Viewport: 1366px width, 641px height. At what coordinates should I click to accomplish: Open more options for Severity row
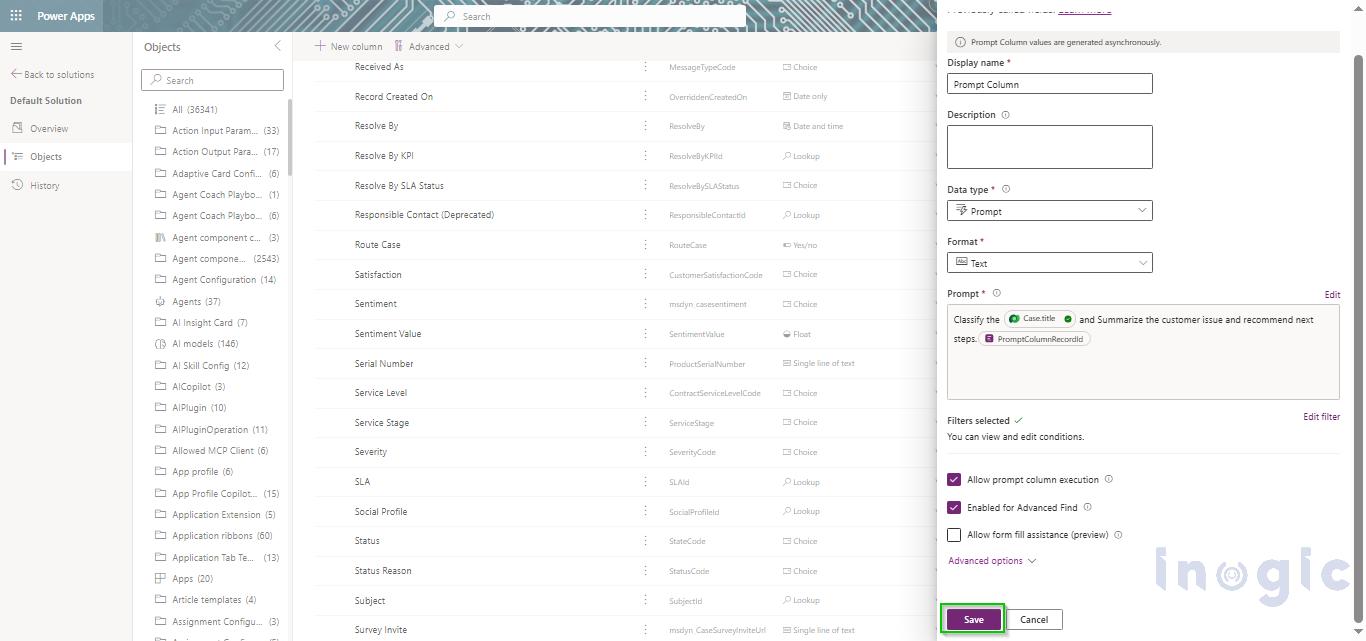tap(645, 452)
